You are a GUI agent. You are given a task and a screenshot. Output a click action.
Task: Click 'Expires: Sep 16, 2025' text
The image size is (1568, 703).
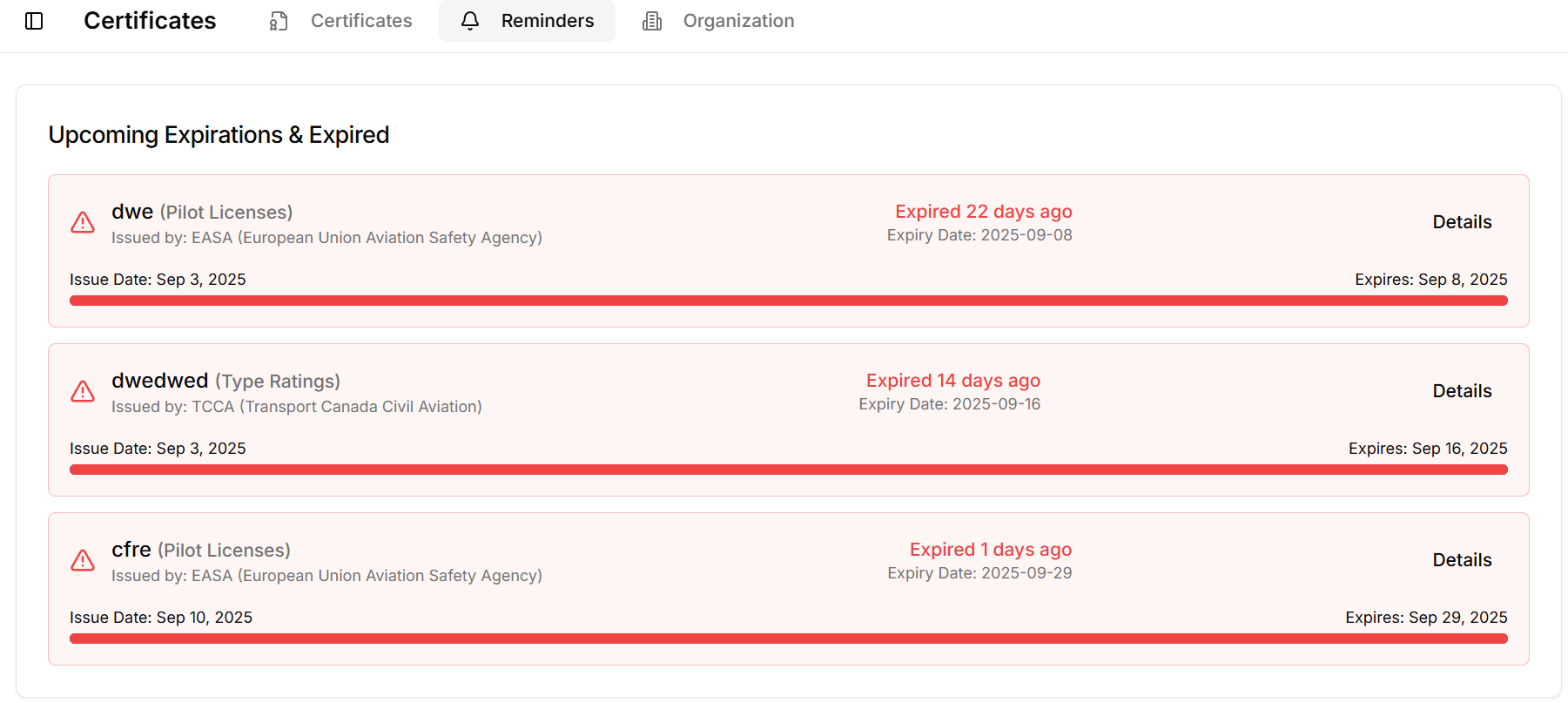1428,449
